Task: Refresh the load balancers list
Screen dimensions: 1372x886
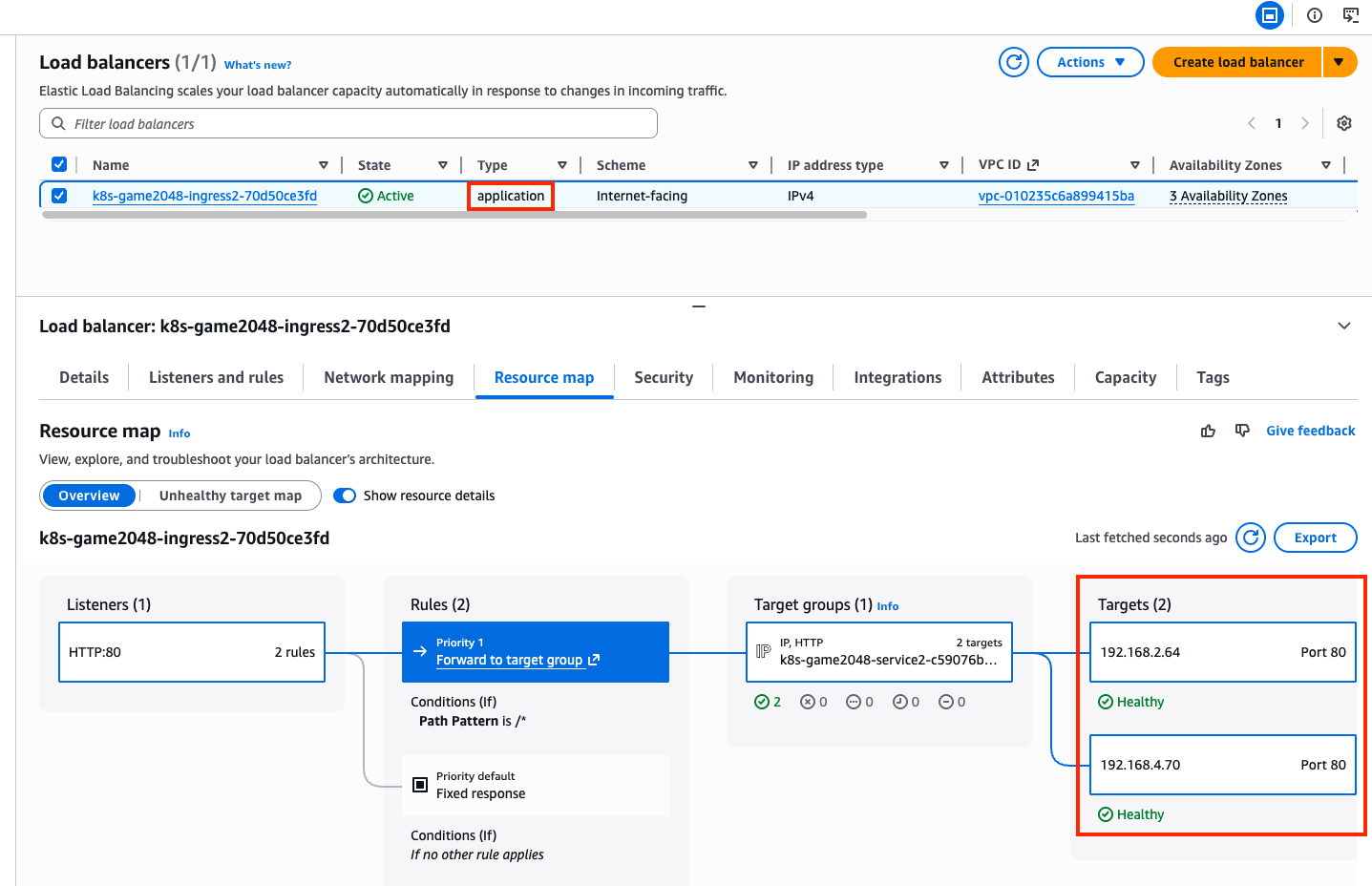Action: click(1013, 62)
